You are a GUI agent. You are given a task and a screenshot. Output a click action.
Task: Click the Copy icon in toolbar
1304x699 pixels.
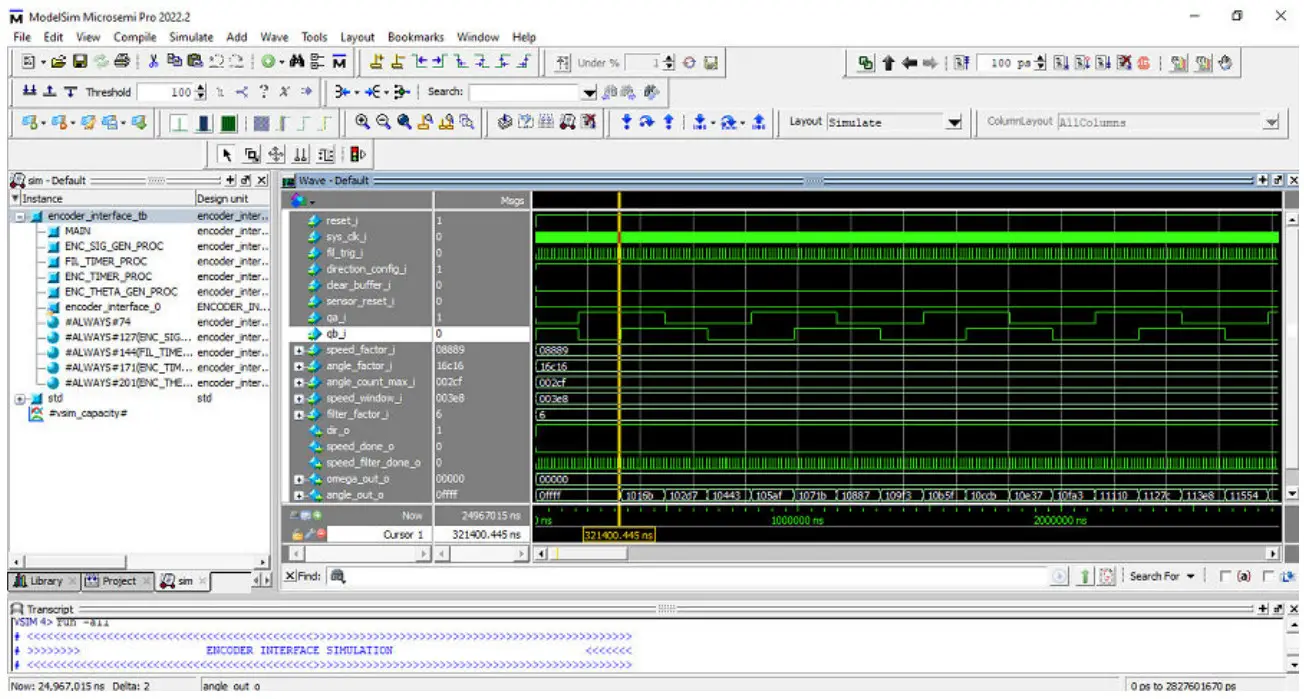pos(174,62)
